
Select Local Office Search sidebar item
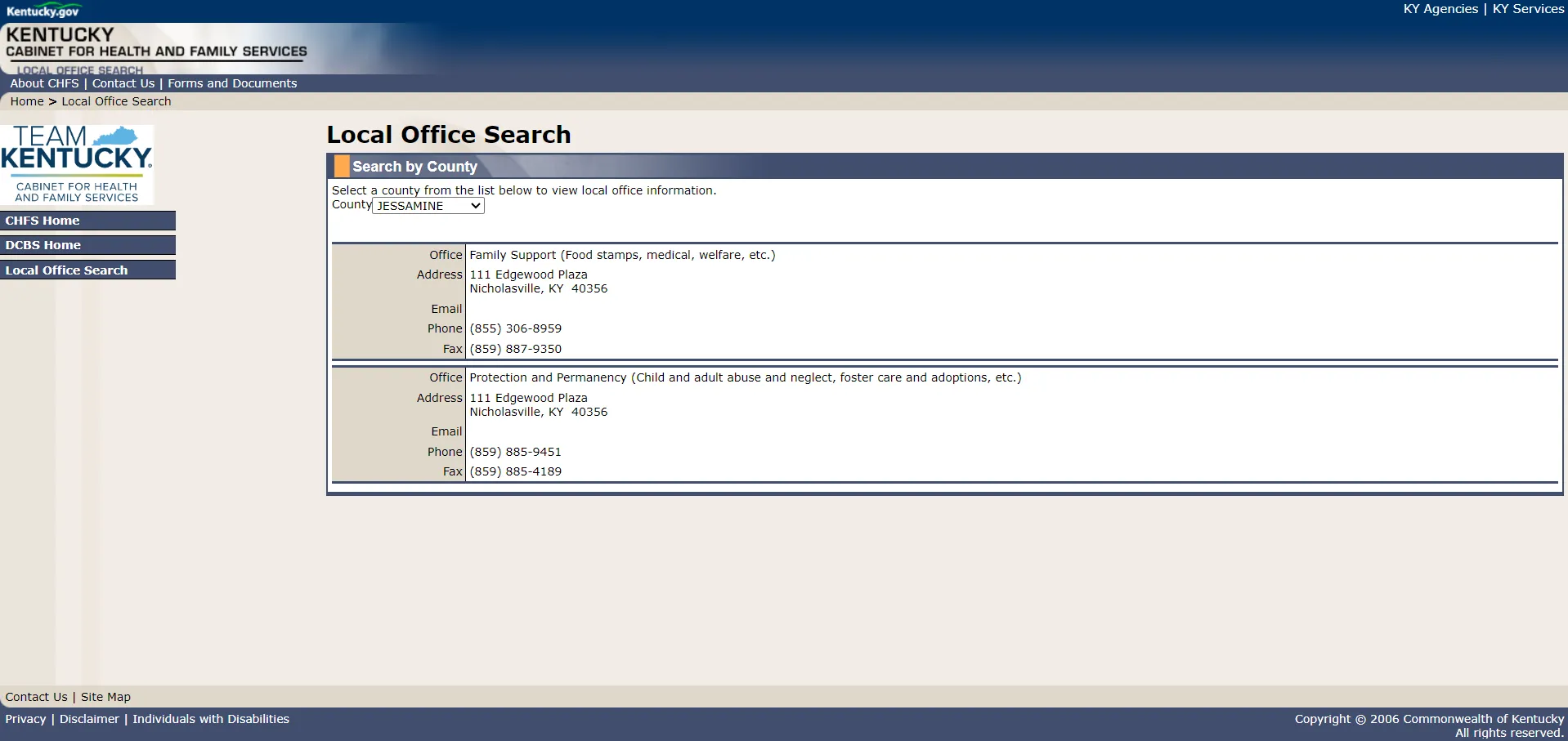(x=87, y=270)
